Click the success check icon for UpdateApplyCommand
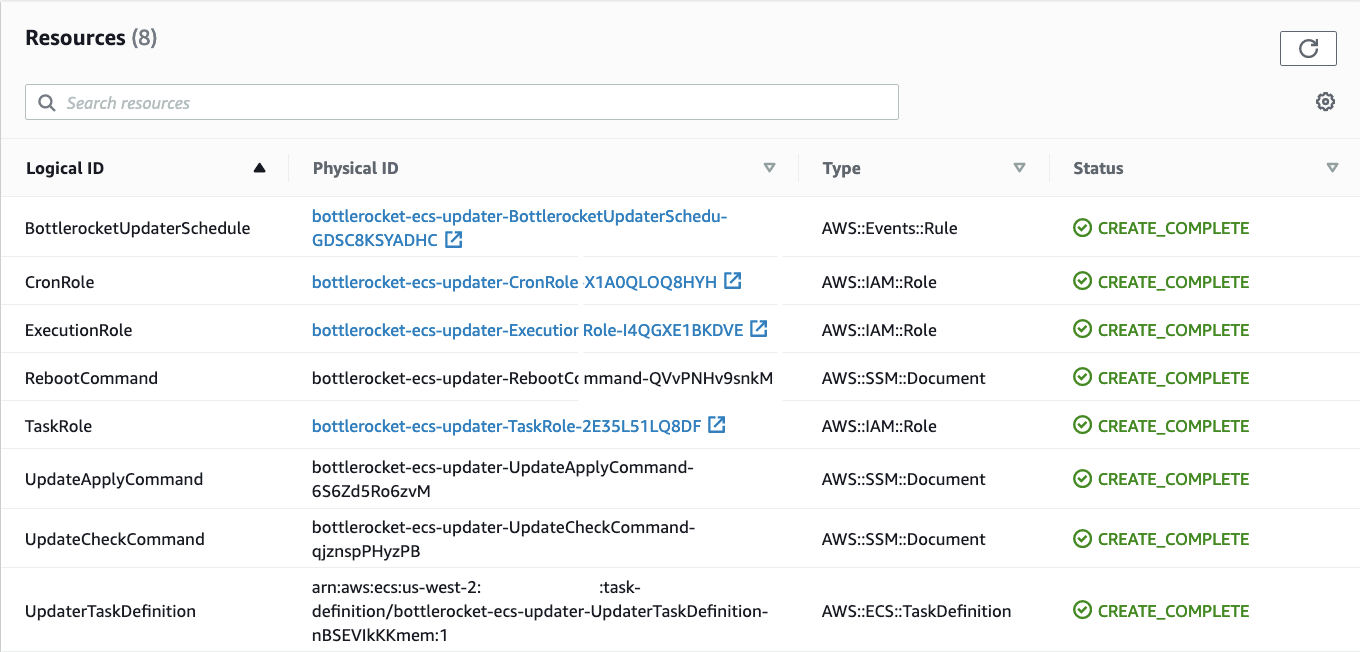 click(1082, 479)
